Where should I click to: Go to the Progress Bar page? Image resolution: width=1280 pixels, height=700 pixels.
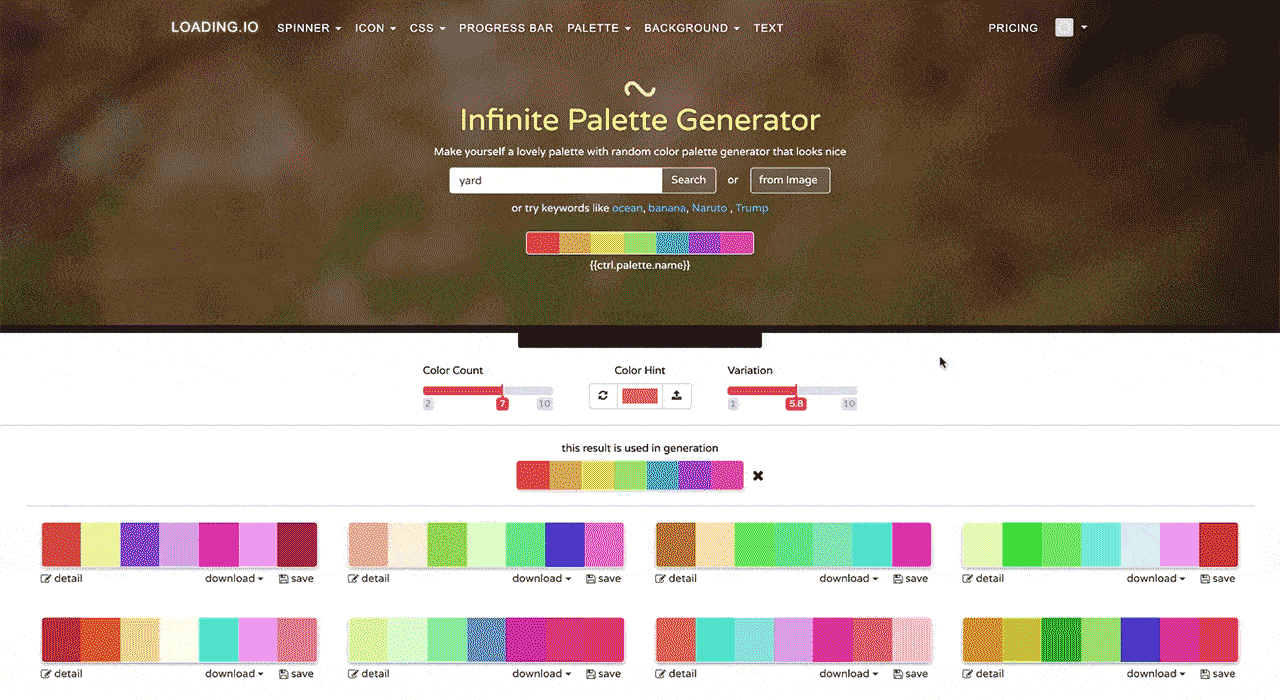[x=505, y=28]
